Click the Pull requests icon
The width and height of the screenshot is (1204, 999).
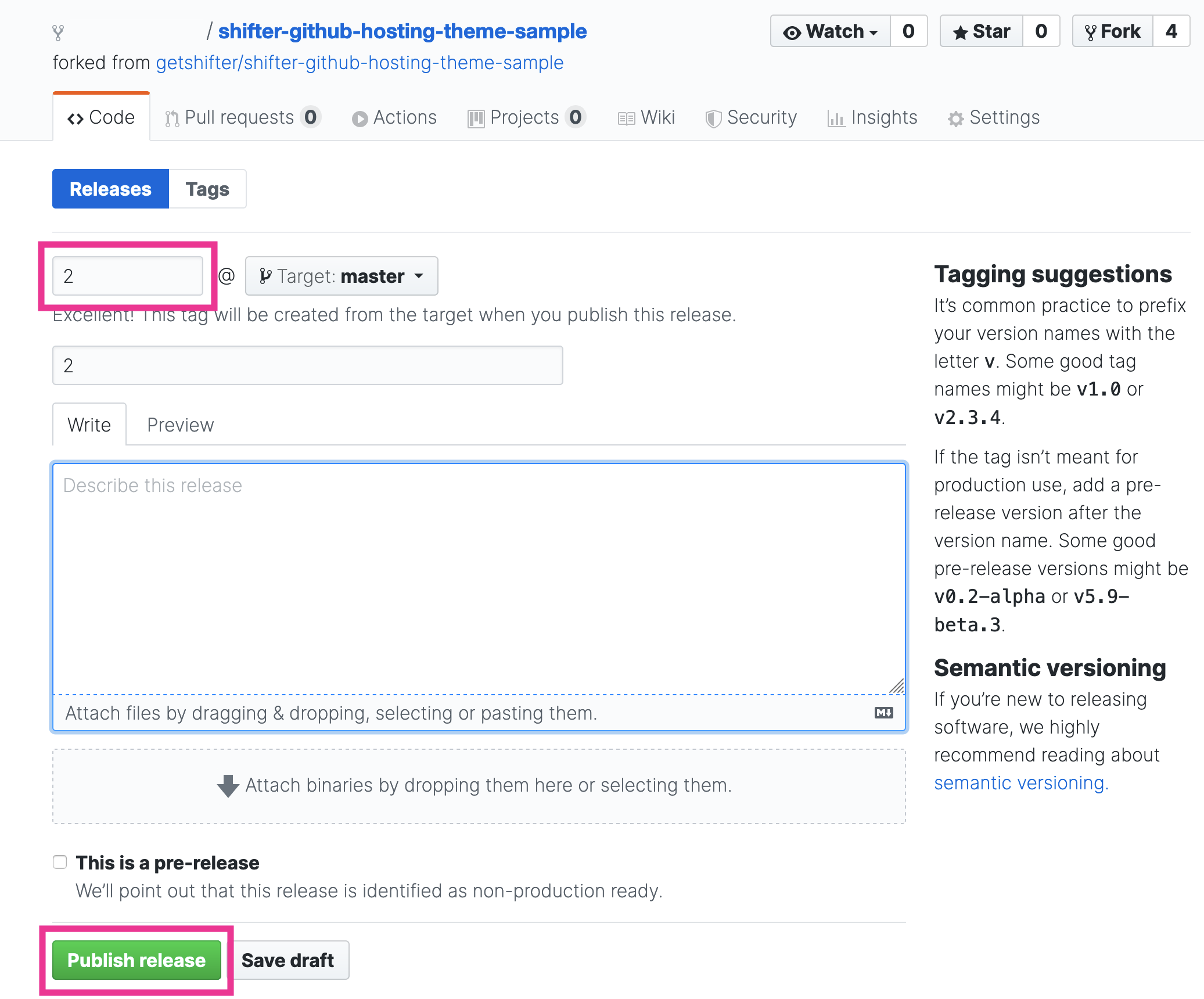tap(172, 118)
